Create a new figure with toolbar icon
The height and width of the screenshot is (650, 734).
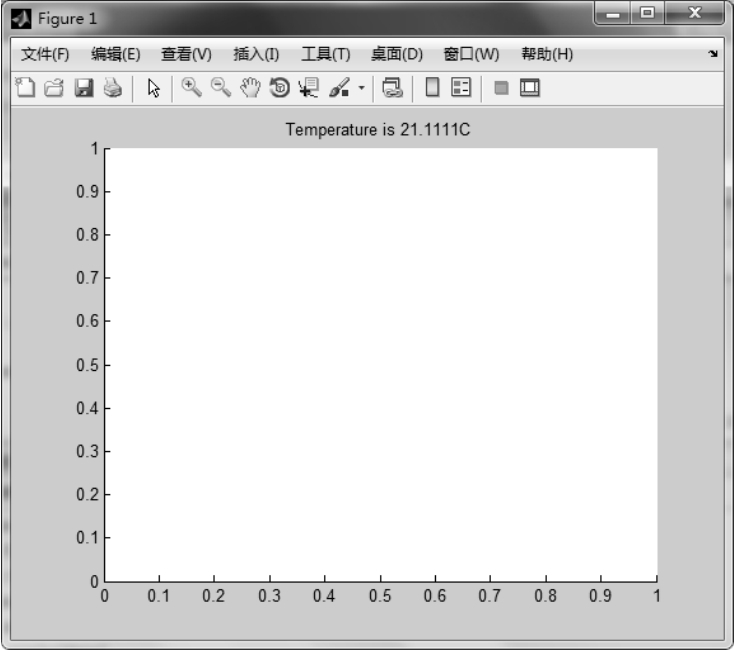[x=25, y=88]
